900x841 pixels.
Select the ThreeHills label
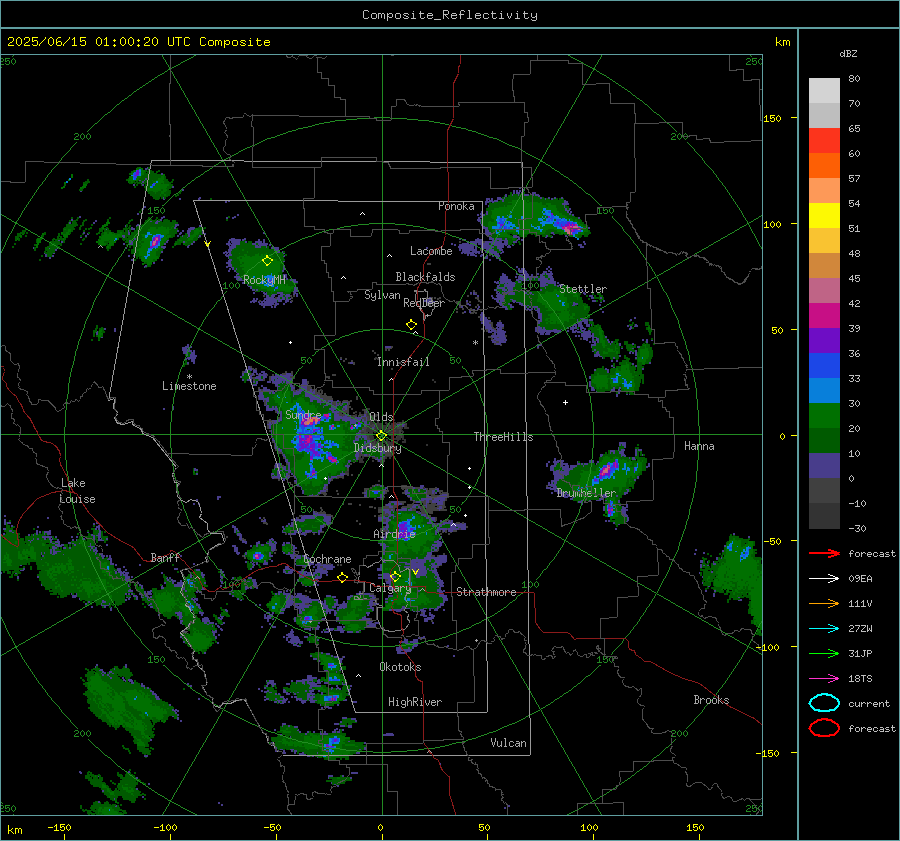[x=503, y=437]
